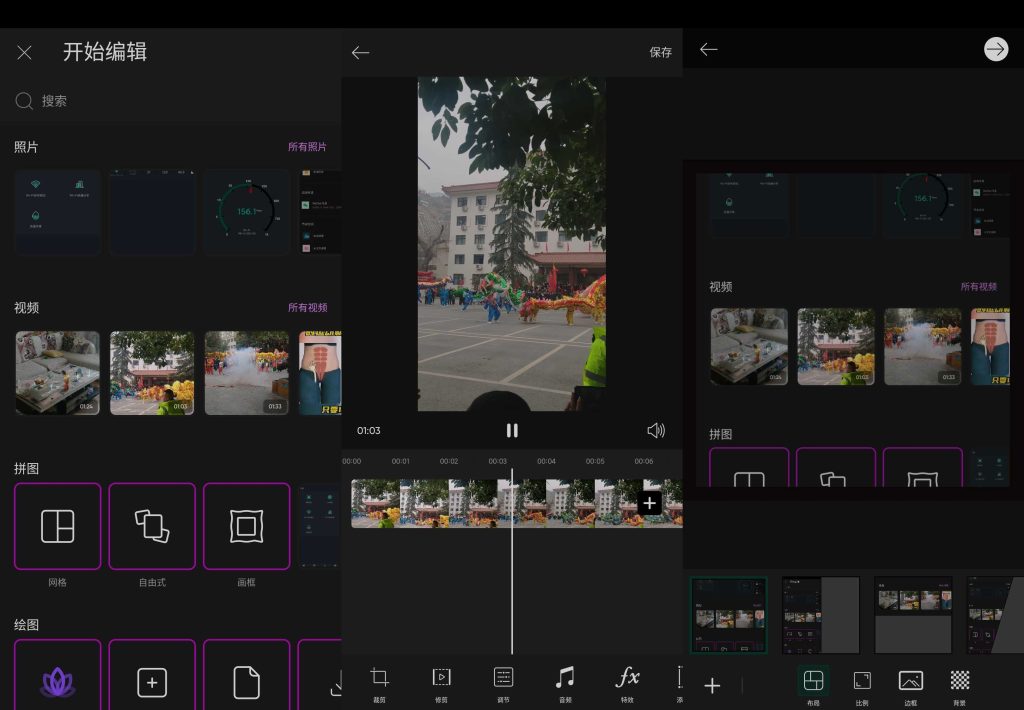
Task: Click the forward arrow to proceed
Action: tap(996, 48)
